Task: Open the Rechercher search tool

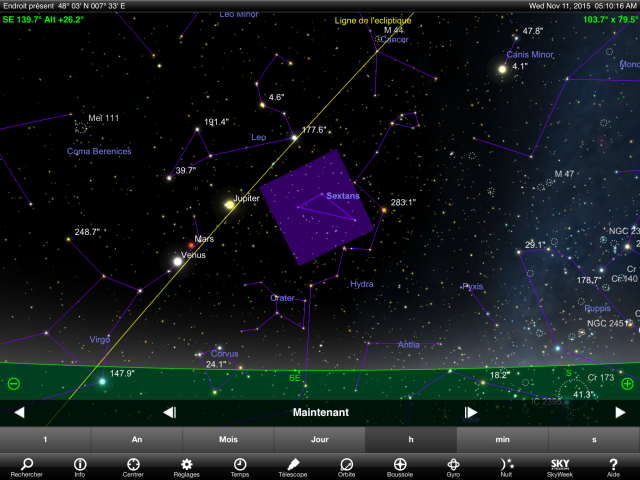Action: coord(27,467)
